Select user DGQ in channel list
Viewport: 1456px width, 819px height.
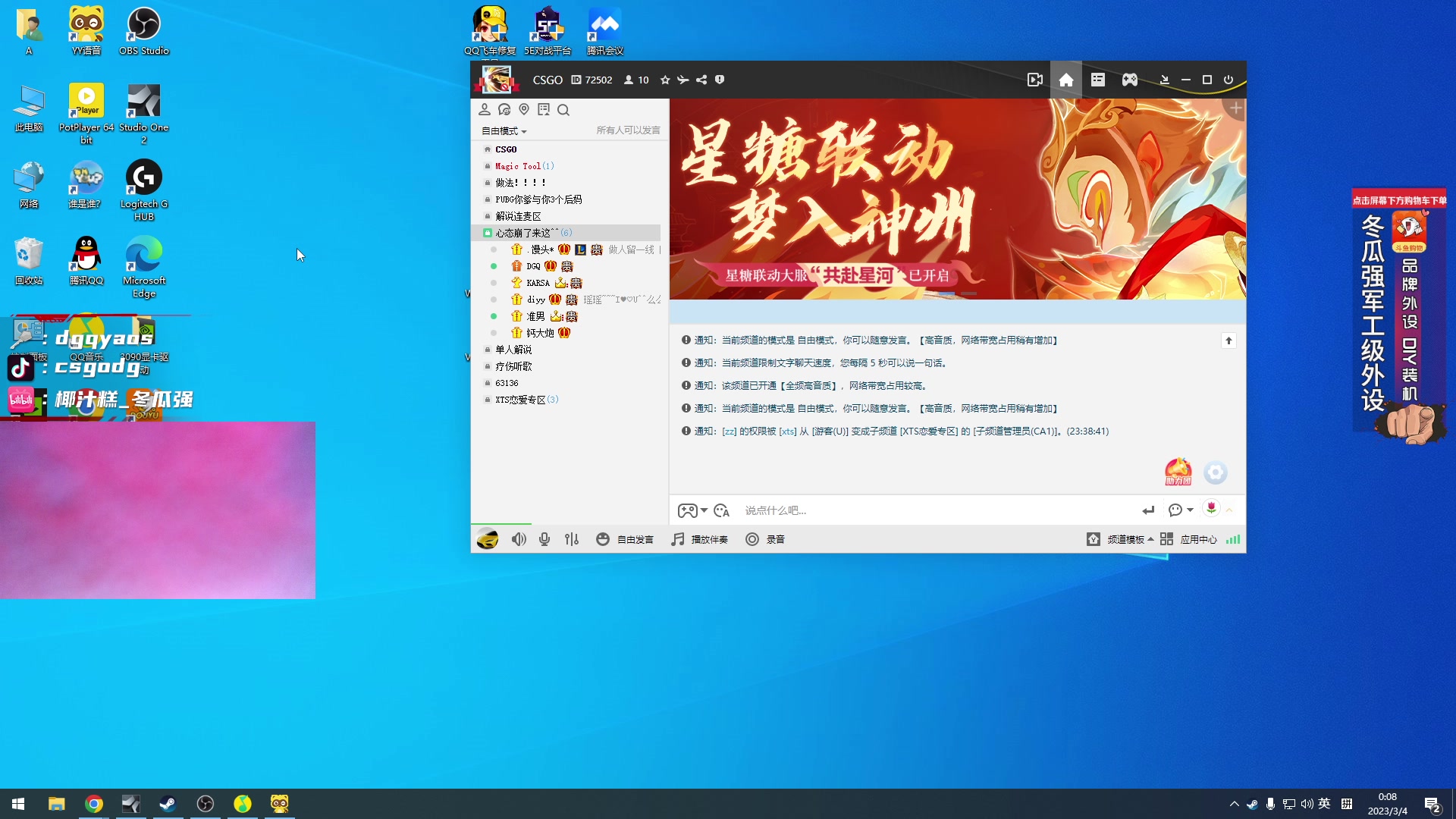533,266
